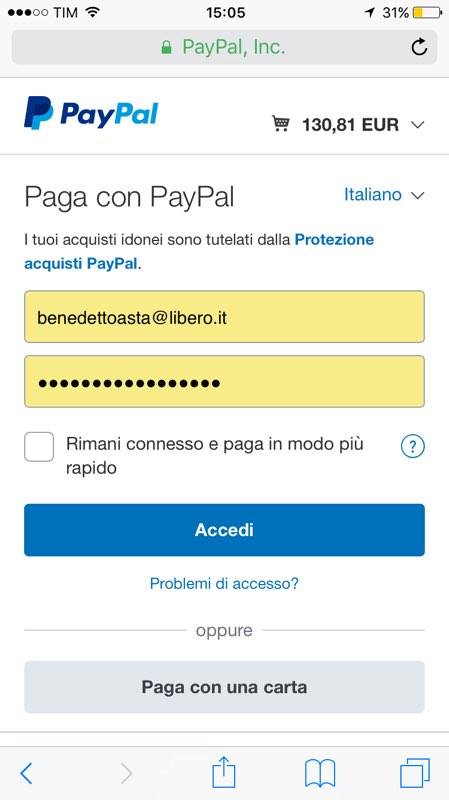This screenshot has width=449, height=800.
Task: Tap the PayPal logo
Action: (91, 113)
